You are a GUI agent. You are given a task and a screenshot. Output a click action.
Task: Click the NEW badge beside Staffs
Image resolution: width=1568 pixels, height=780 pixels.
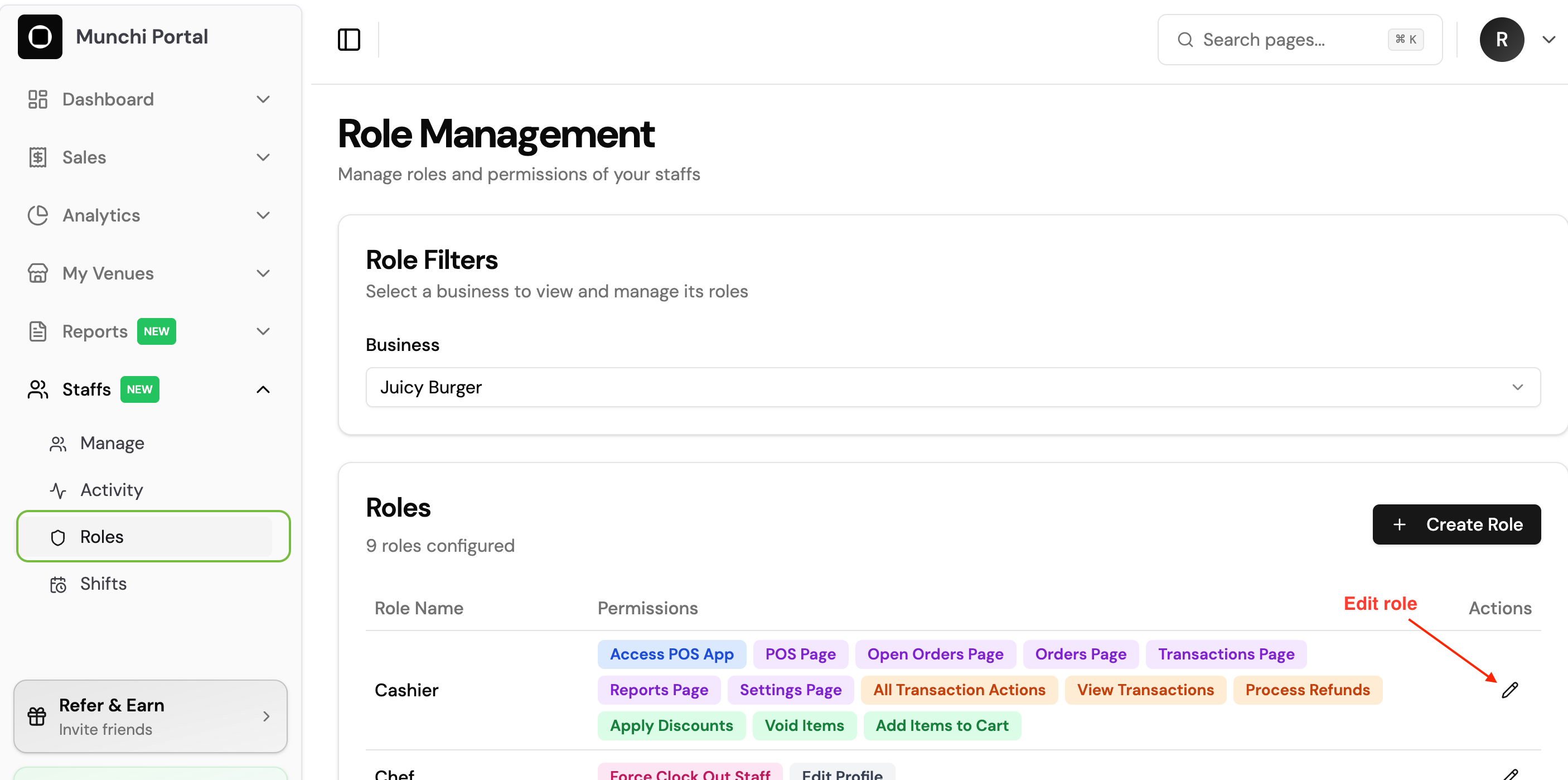point(139,389)
